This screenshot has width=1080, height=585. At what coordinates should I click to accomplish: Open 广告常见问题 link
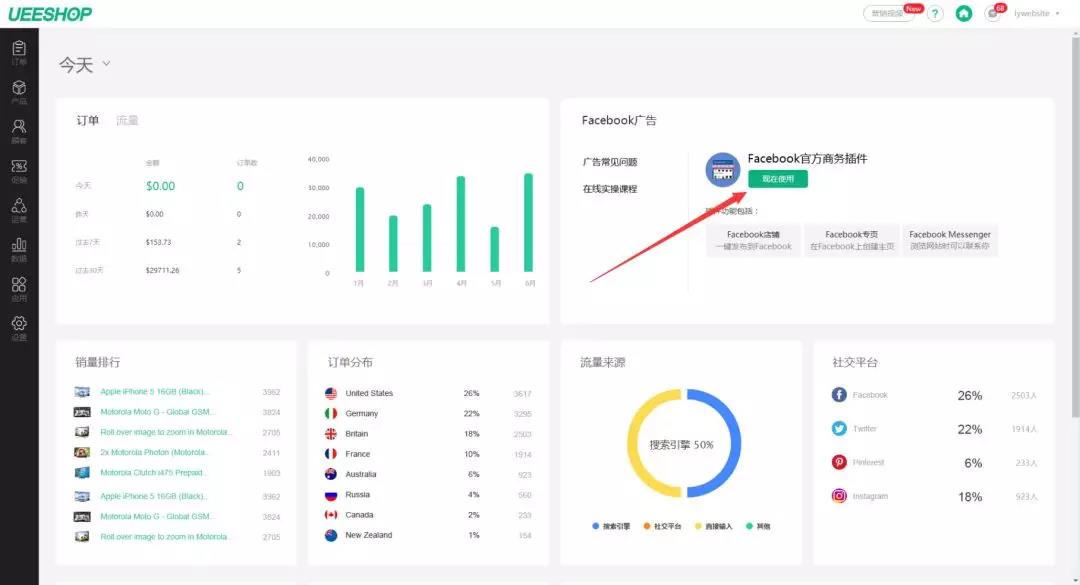610,162
